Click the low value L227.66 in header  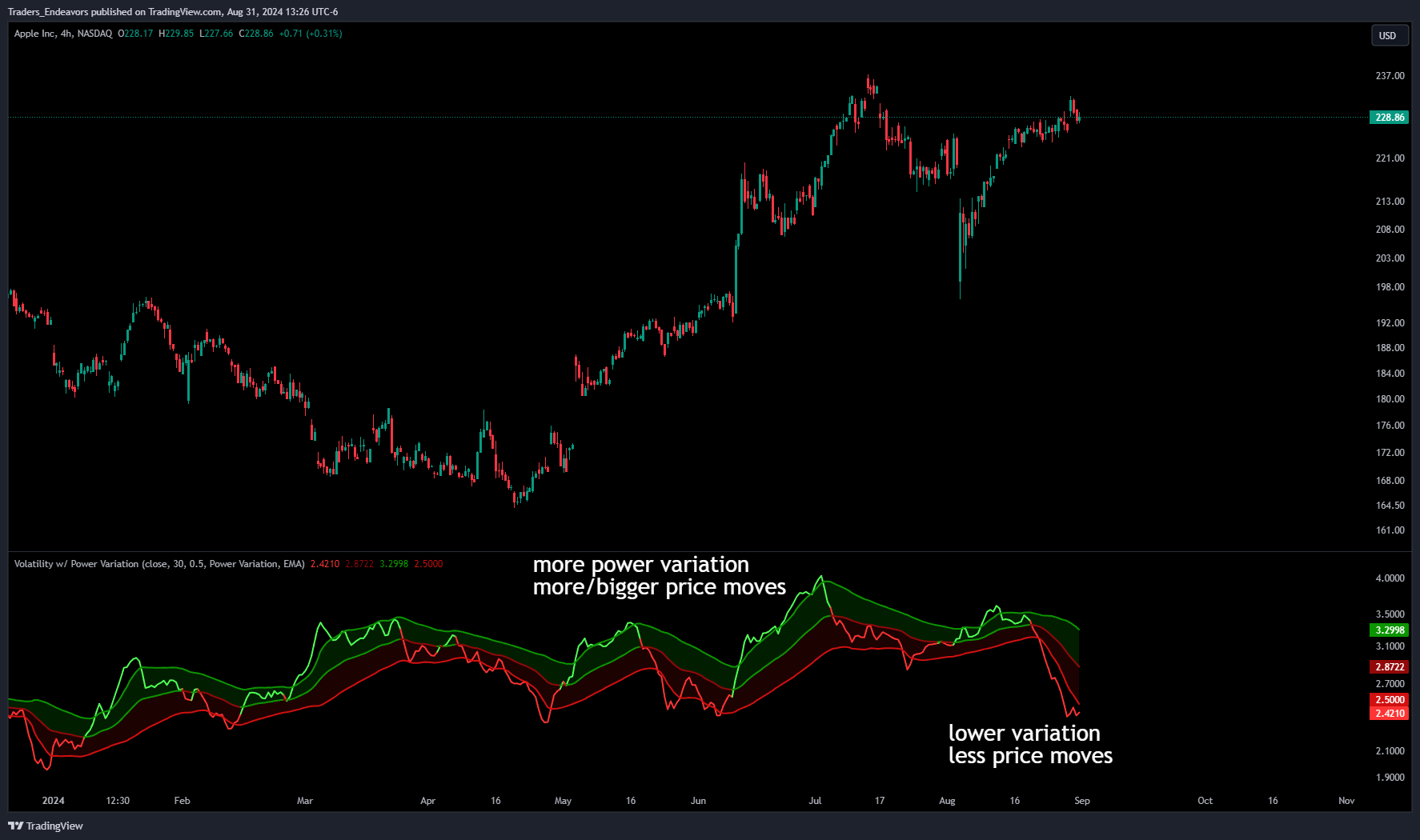point(216,34)
